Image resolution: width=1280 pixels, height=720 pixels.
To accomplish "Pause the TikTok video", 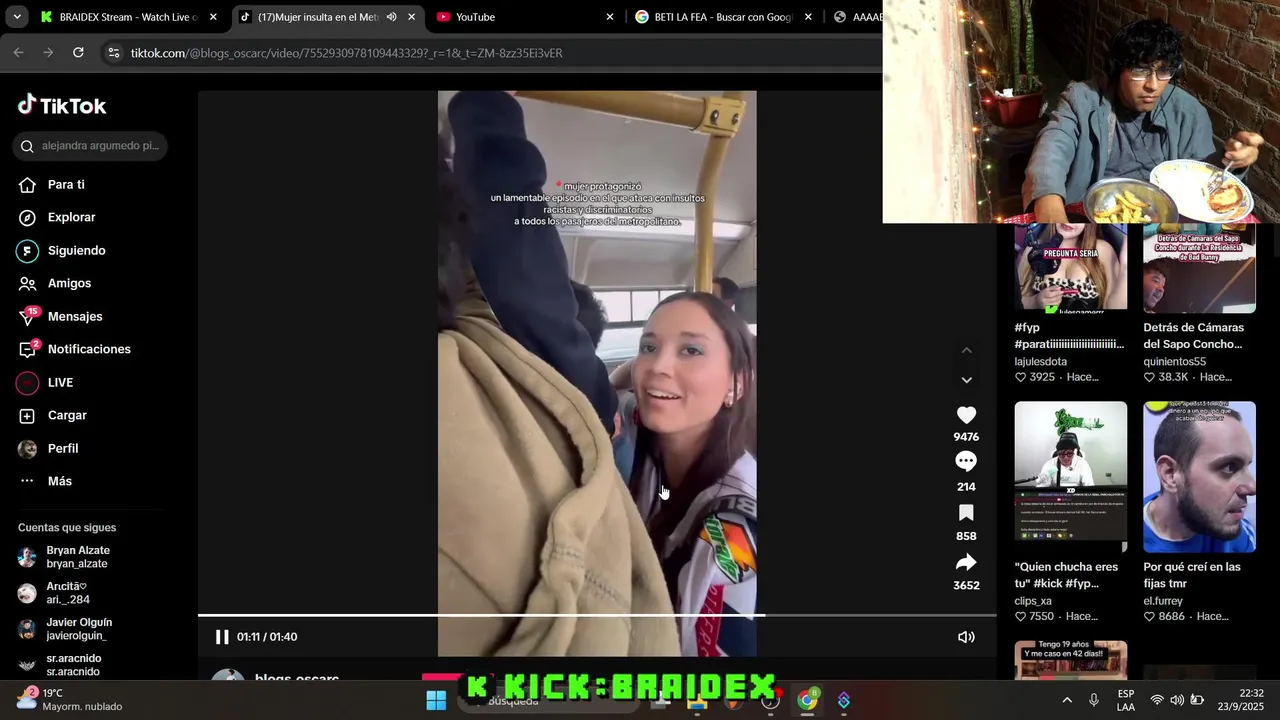I will 222,637.
